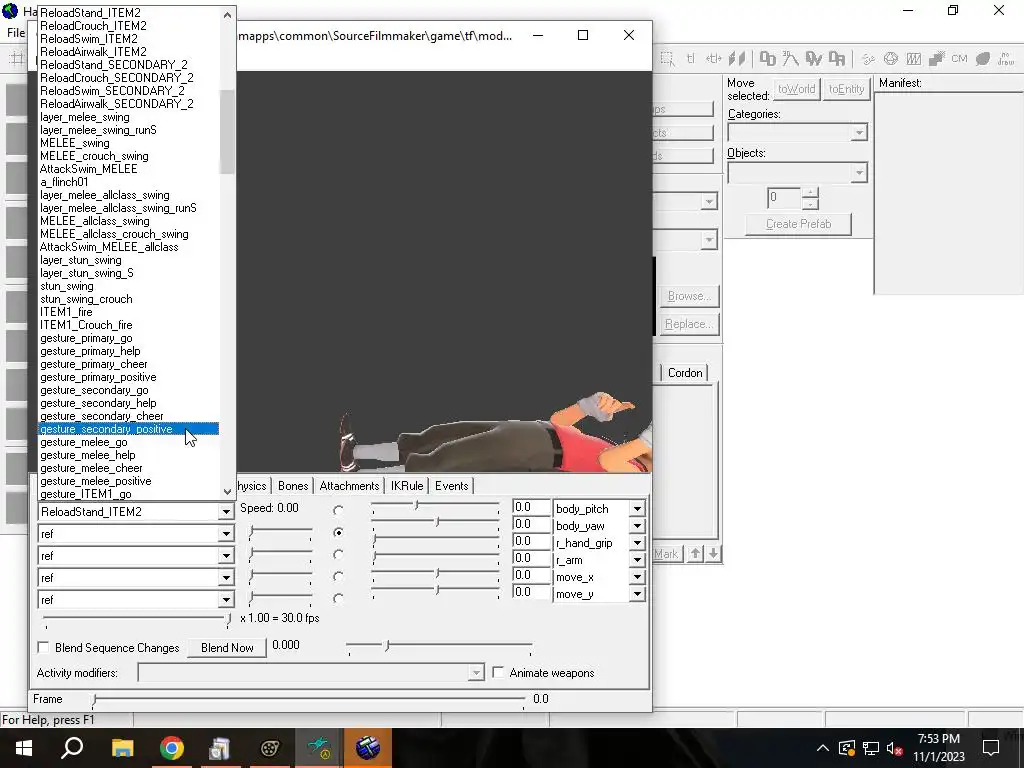Switch to the Cordon tab
Viewport: 1024px width, 768px height.
pyautogui.click(x=685, y=373)
